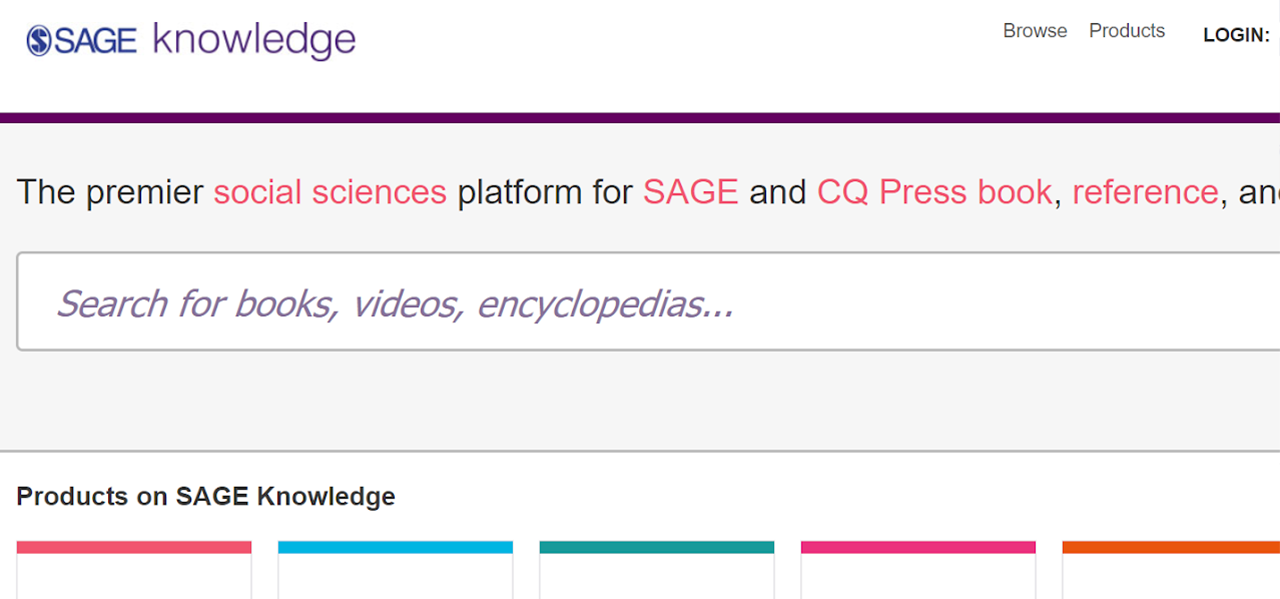Click the purple divider bar under header

[640, 118]
